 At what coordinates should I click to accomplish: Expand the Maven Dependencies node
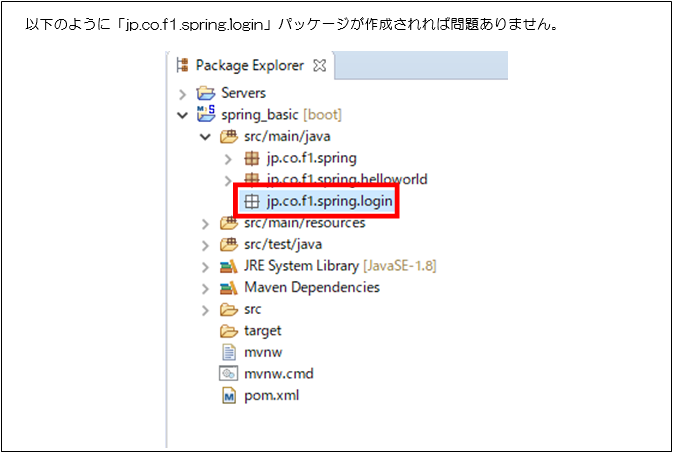pos(205,288)
